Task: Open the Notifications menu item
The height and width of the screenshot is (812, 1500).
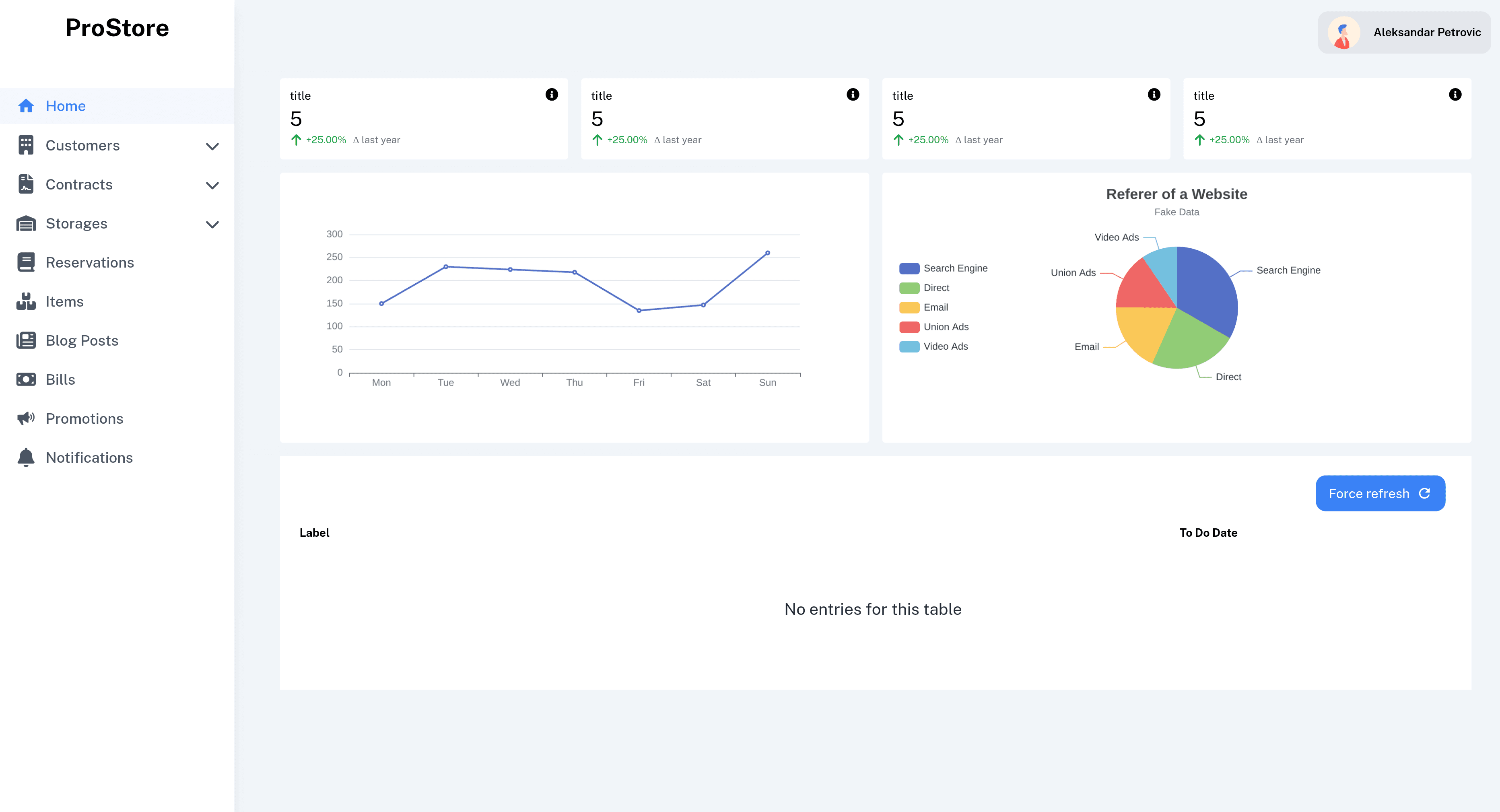Action: [x=117, y=457]
